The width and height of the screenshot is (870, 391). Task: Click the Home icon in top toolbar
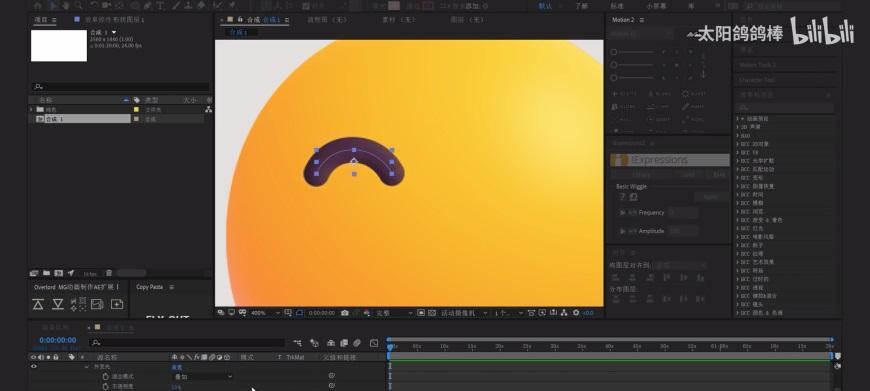click(38, 6)
